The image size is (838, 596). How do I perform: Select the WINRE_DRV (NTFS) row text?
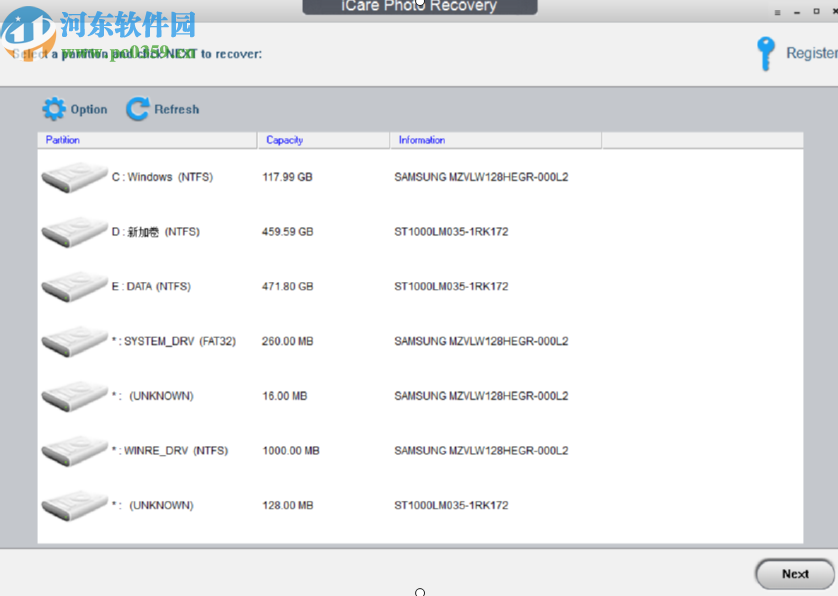coord(169,451)
